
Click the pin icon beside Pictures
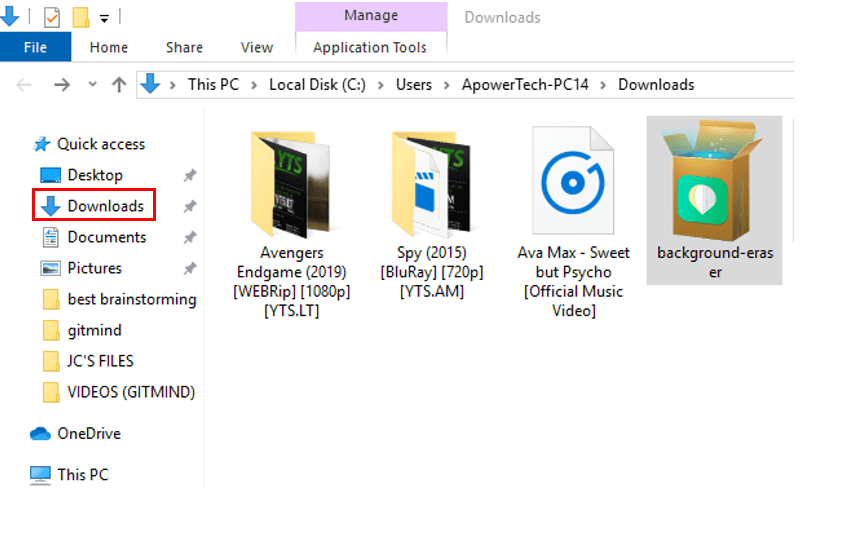(x=190, y=268)
